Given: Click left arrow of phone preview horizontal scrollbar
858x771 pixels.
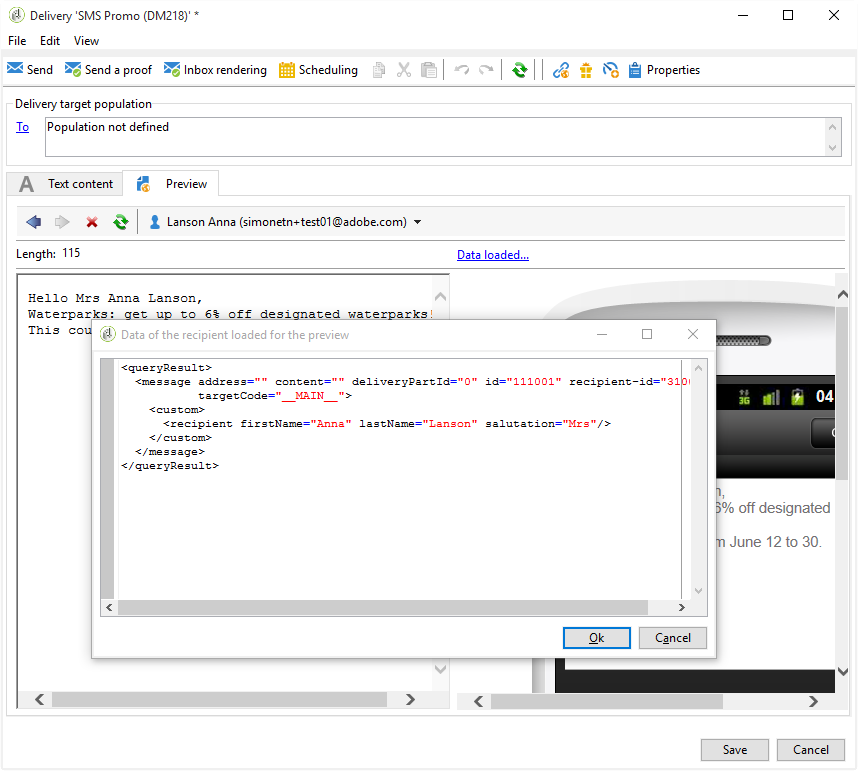Looking at the screenshot, I should 479,702.
